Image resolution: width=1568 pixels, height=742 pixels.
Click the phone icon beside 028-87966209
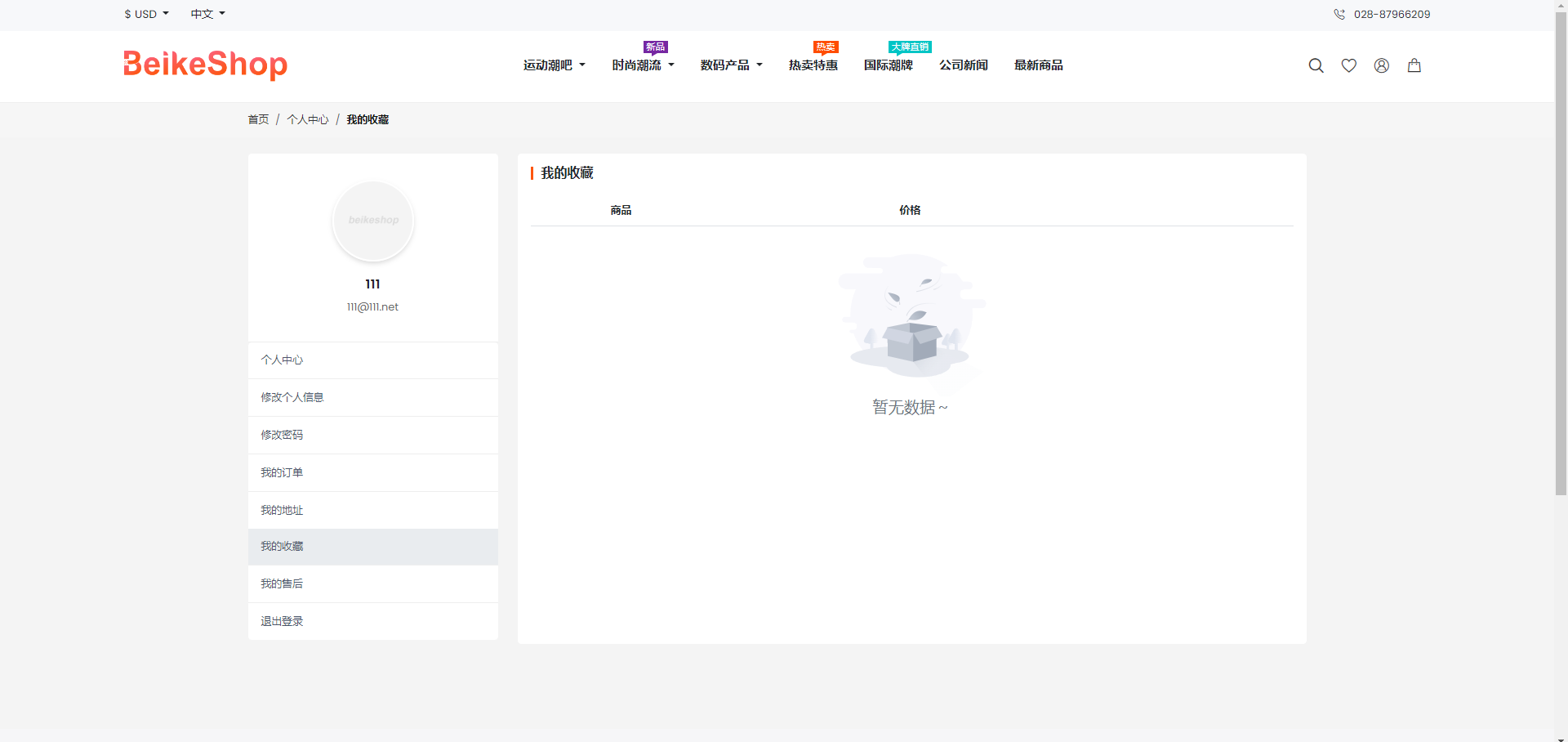tap(1339, 14)
